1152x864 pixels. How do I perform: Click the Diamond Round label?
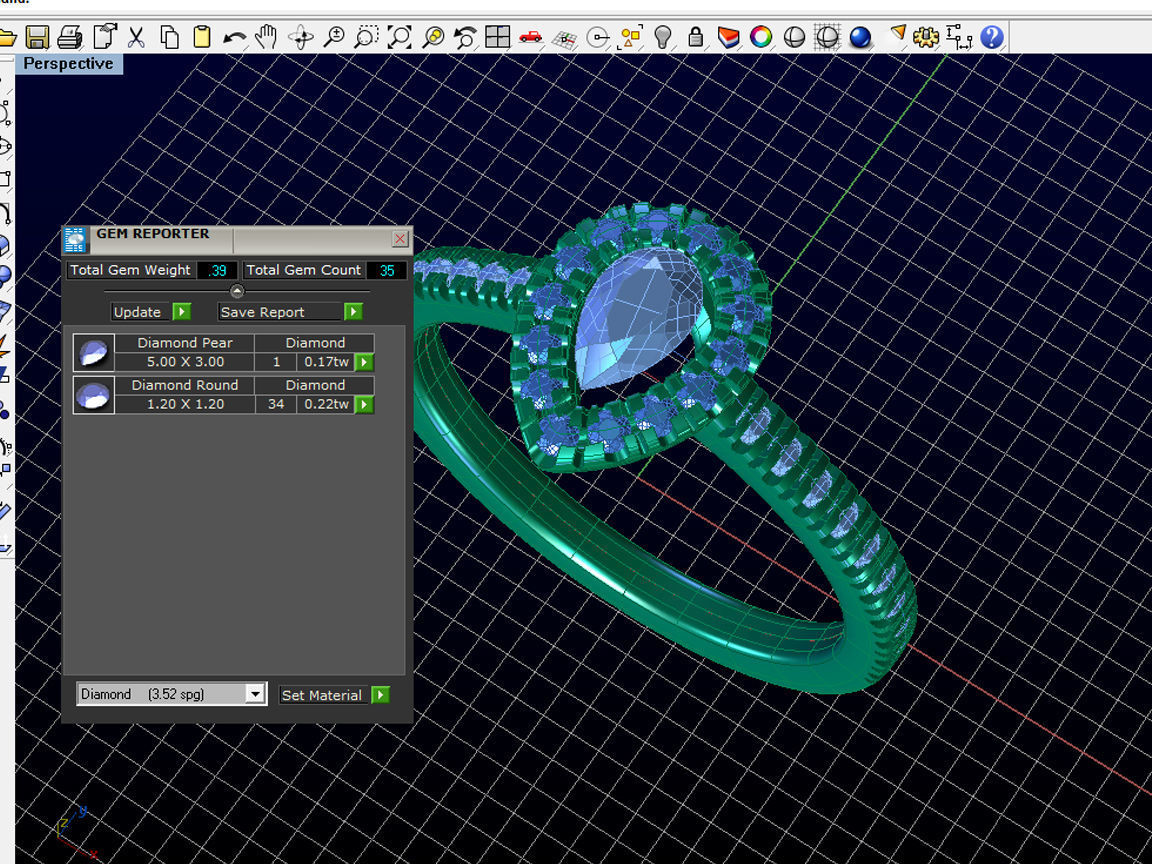click(185, 386)
